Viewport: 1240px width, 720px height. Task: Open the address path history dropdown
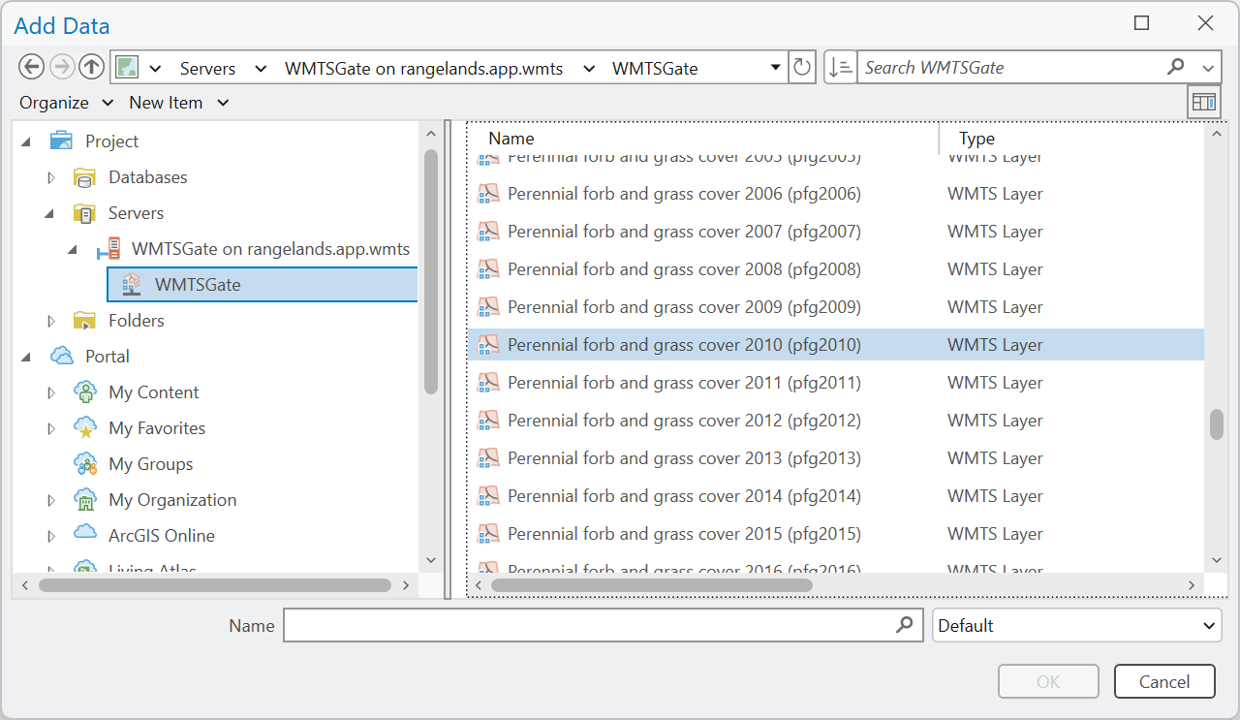click(x=775, y=68)
